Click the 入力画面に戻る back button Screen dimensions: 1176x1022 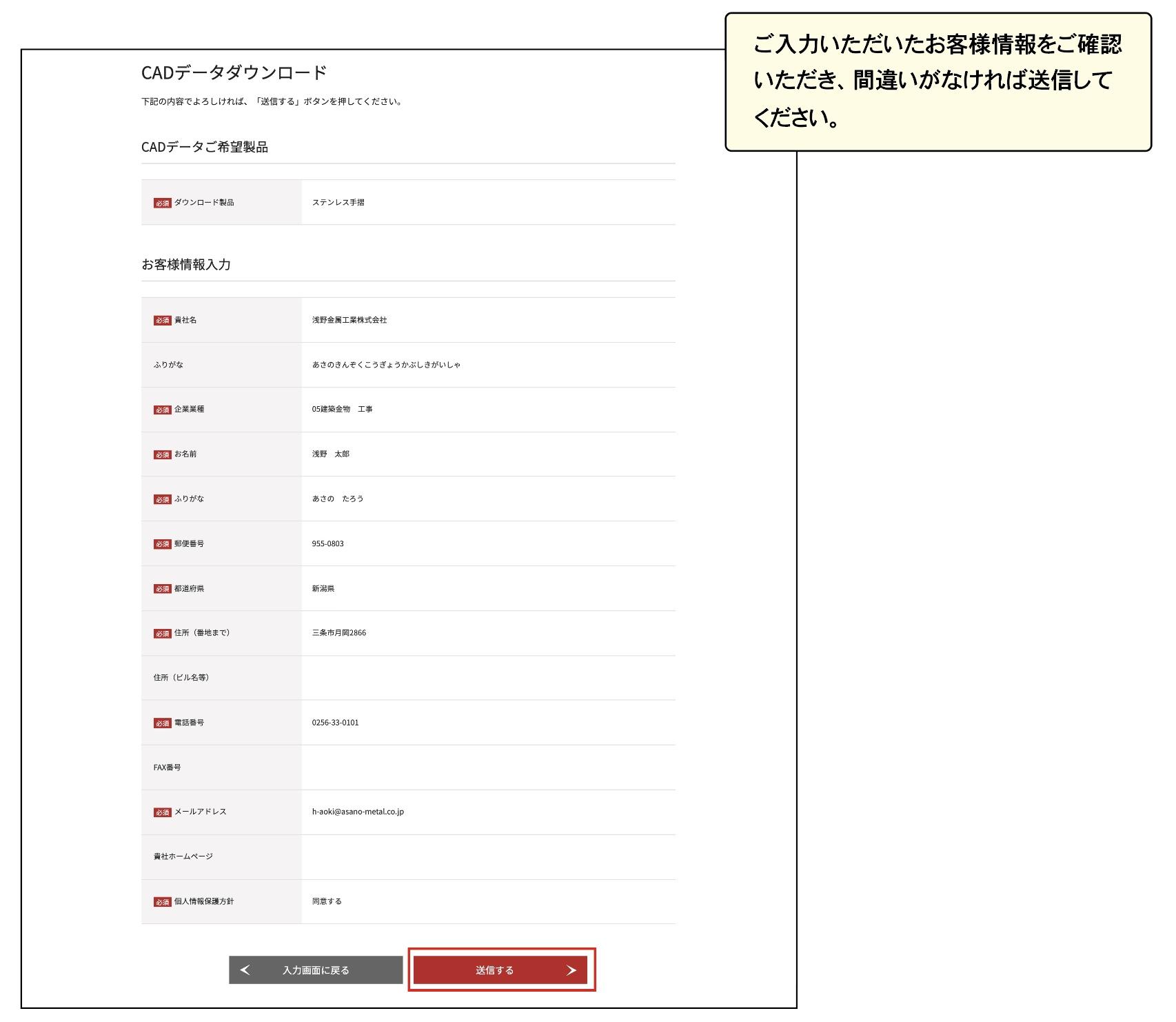316,970
